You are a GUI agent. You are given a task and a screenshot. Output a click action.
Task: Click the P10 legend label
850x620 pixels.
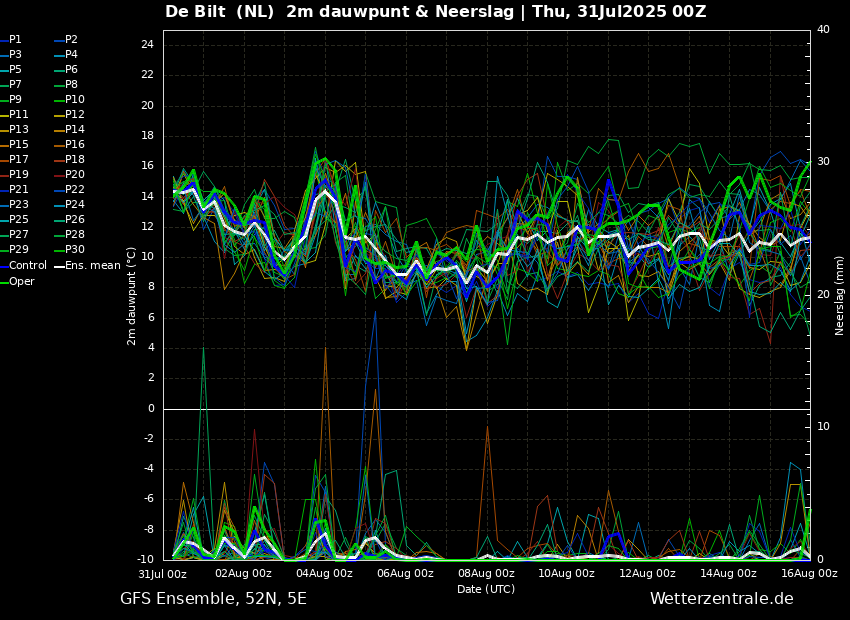point(75,99)
